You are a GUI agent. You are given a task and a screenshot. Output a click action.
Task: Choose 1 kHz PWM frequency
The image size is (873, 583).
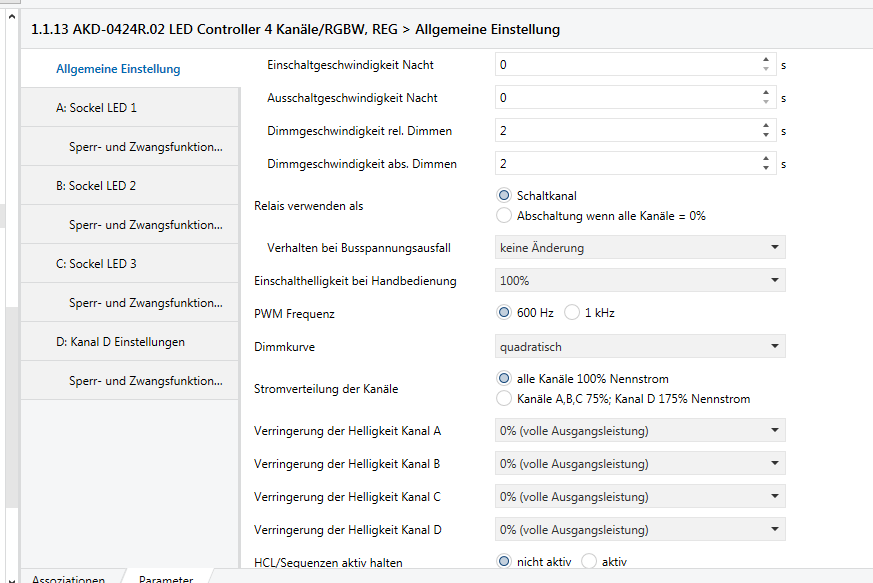point(572,313)
